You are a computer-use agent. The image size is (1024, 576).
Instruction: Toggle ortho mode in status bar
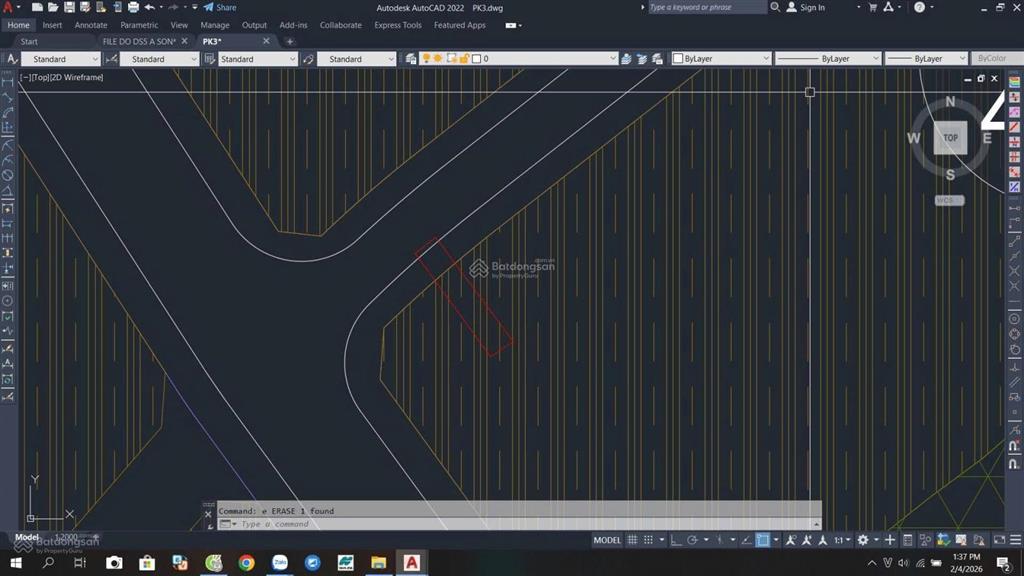tap(676, 540)
